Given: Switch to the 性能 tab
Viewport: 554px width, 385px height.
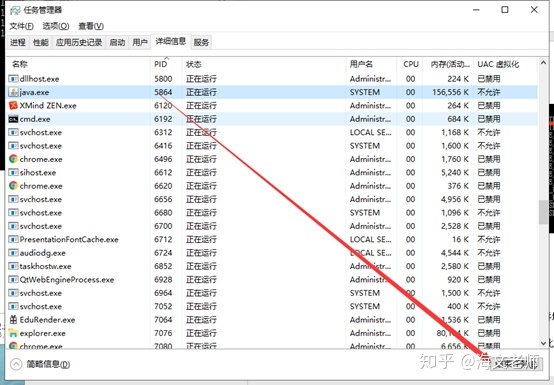Looking at the screenshot, I should point(41,42).
